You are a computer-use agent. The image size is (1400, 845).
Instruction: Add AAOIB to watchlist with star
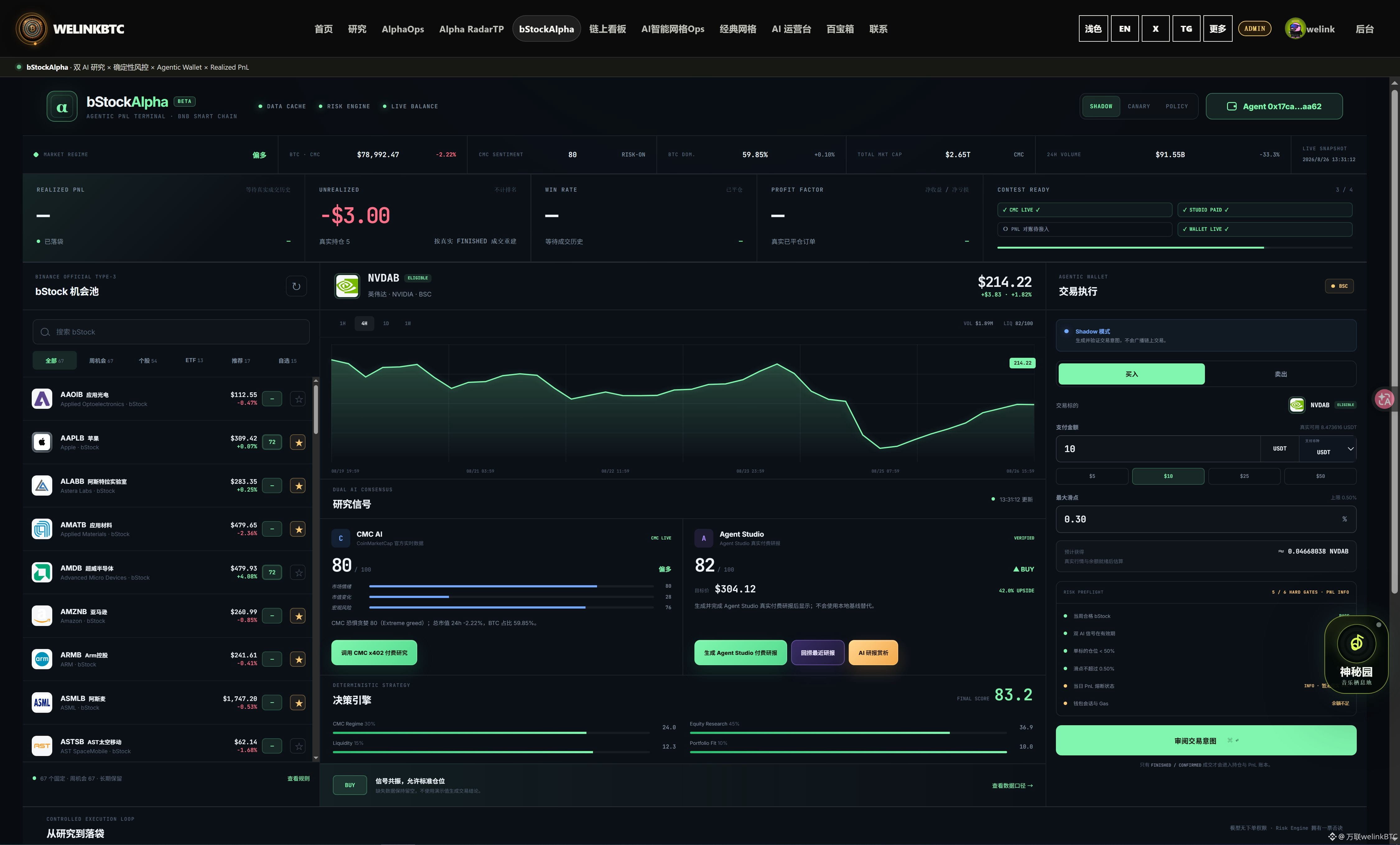pyautogui.click(x=298, y=399)
